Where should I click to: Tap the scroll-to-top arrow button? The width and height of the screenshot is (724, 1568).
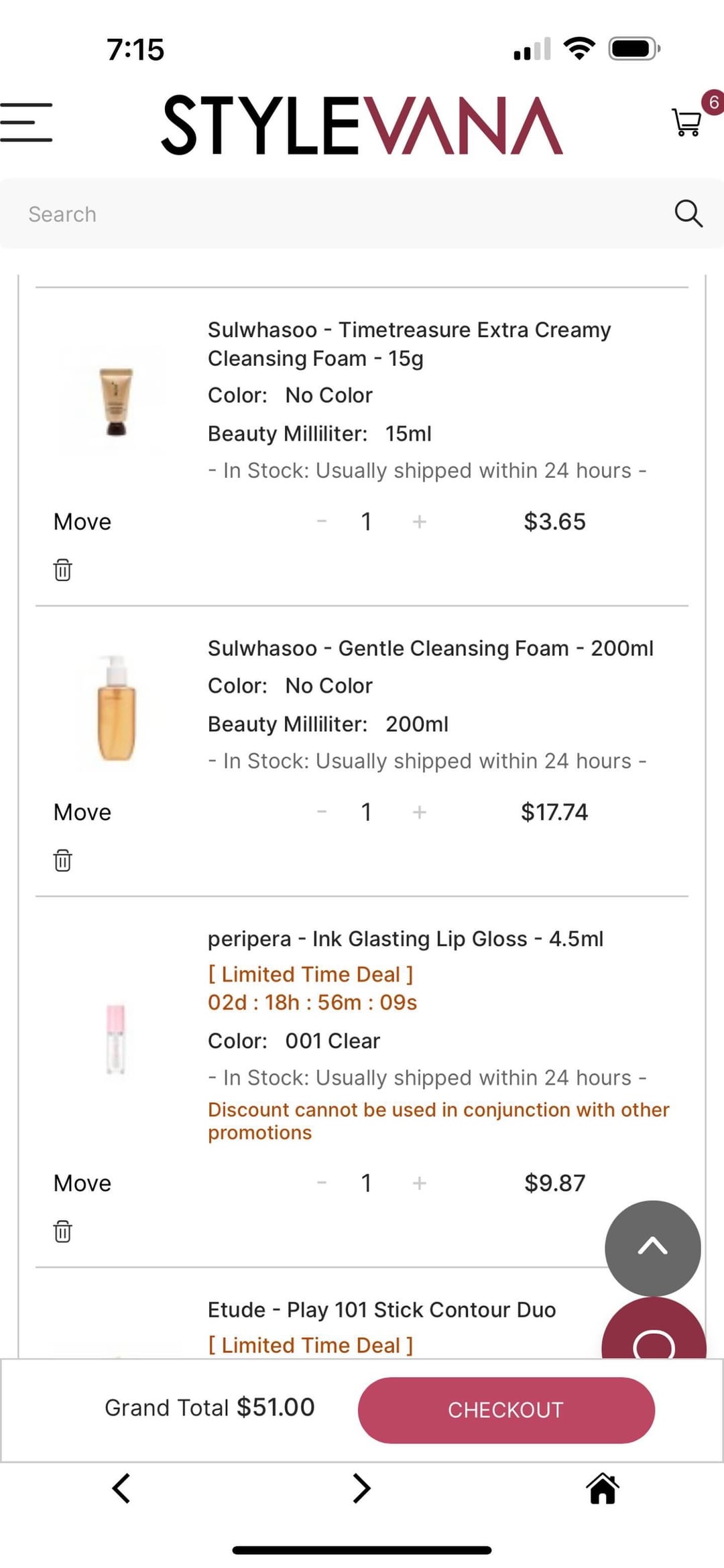point(652,1248)
